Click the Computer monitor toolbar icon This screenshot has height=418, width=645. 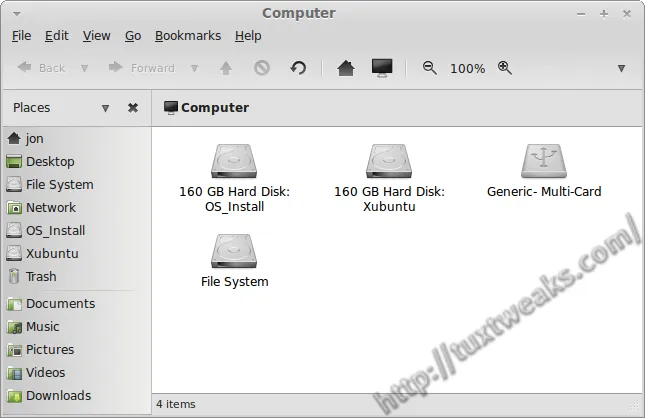click(382, 68)
